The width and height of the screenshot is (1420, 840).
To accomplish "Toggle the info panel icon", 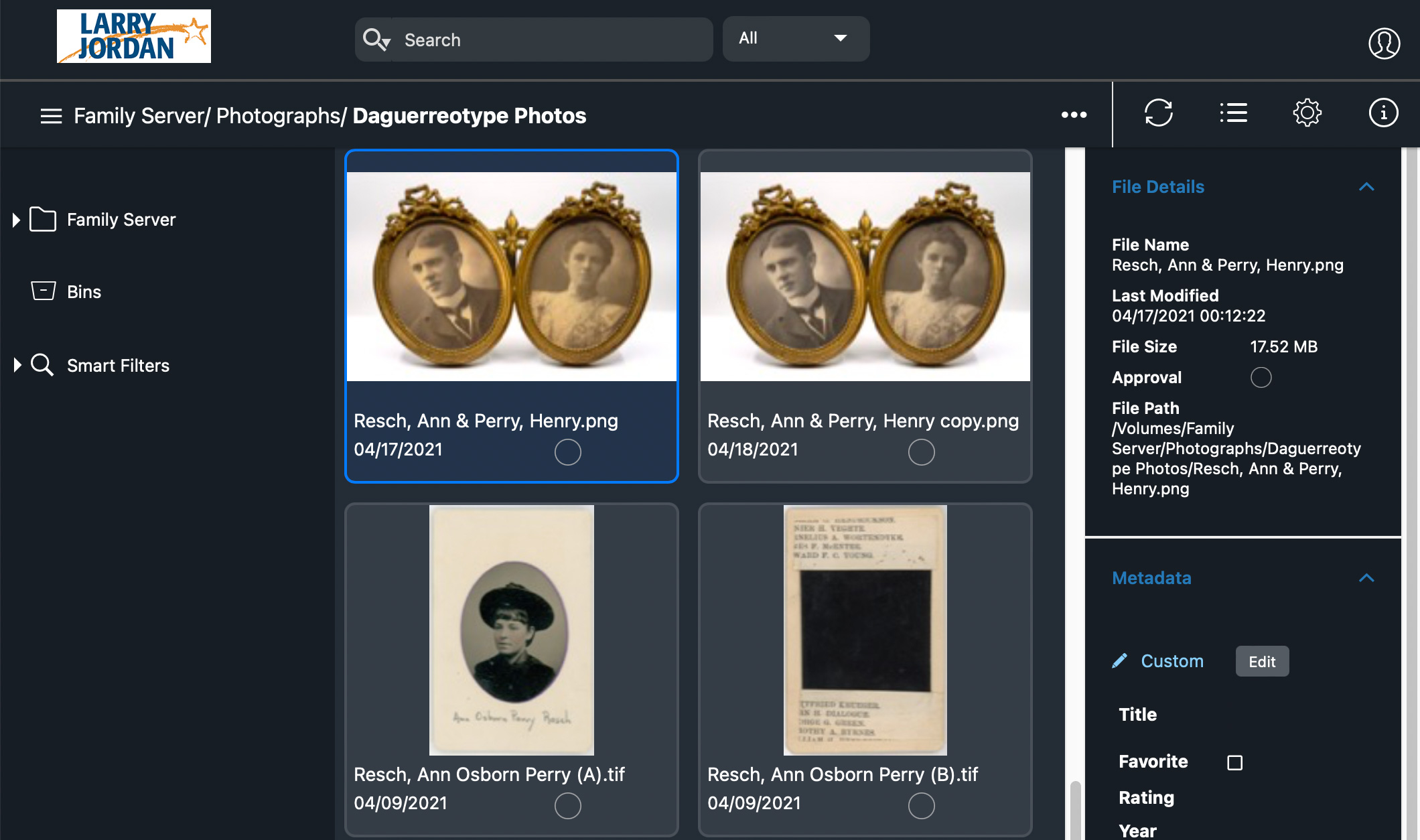I will tap(1383, 113).
